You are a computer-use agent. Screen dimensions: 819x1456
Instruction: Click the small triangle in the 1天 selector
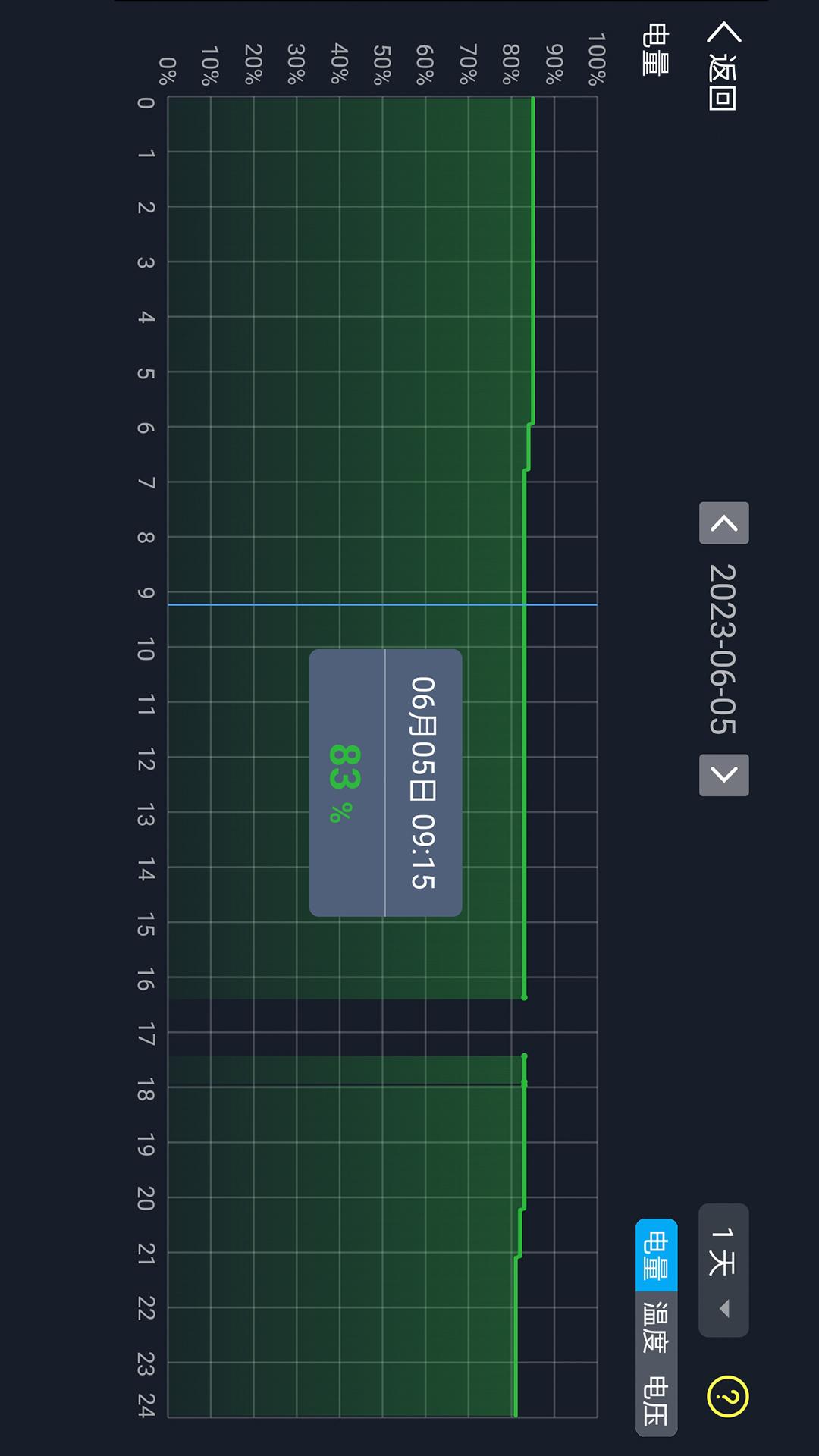(x=725, y=1308)
